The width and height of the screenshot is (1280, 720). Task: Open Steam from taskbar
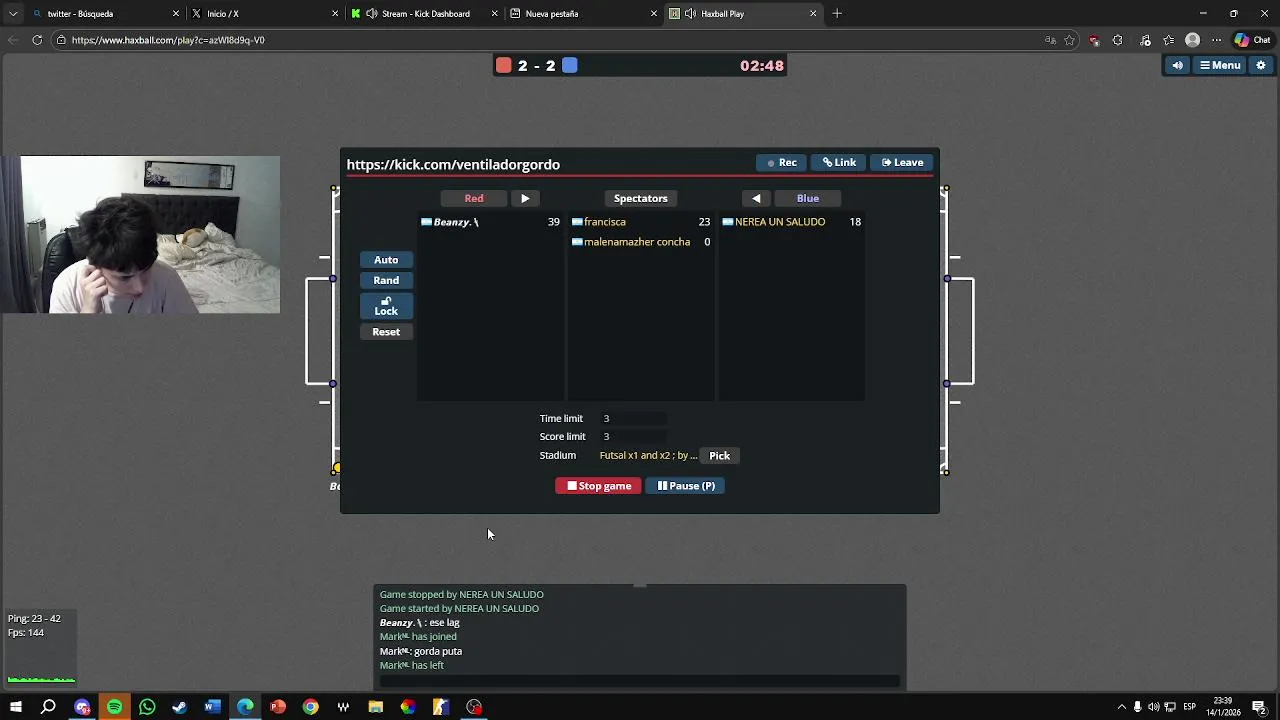click(180, 707)
